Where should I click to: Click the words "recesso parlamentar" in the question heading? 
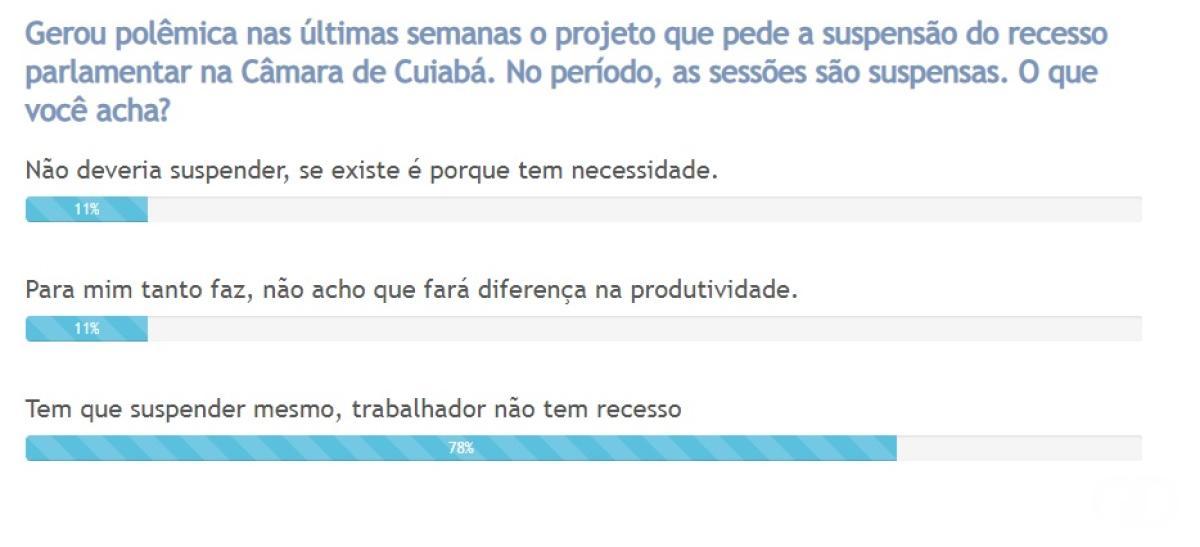pyautogui.click(x=566, y=54)
